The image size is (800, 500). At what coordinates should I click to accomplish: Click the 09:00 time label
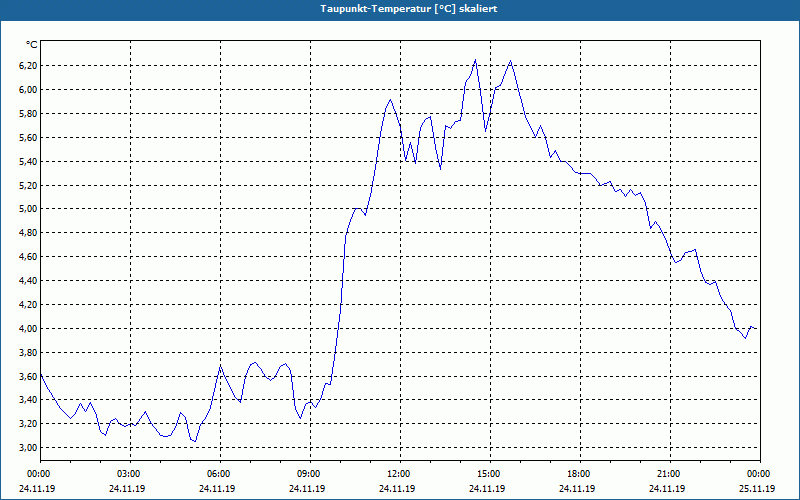[310, 474]
